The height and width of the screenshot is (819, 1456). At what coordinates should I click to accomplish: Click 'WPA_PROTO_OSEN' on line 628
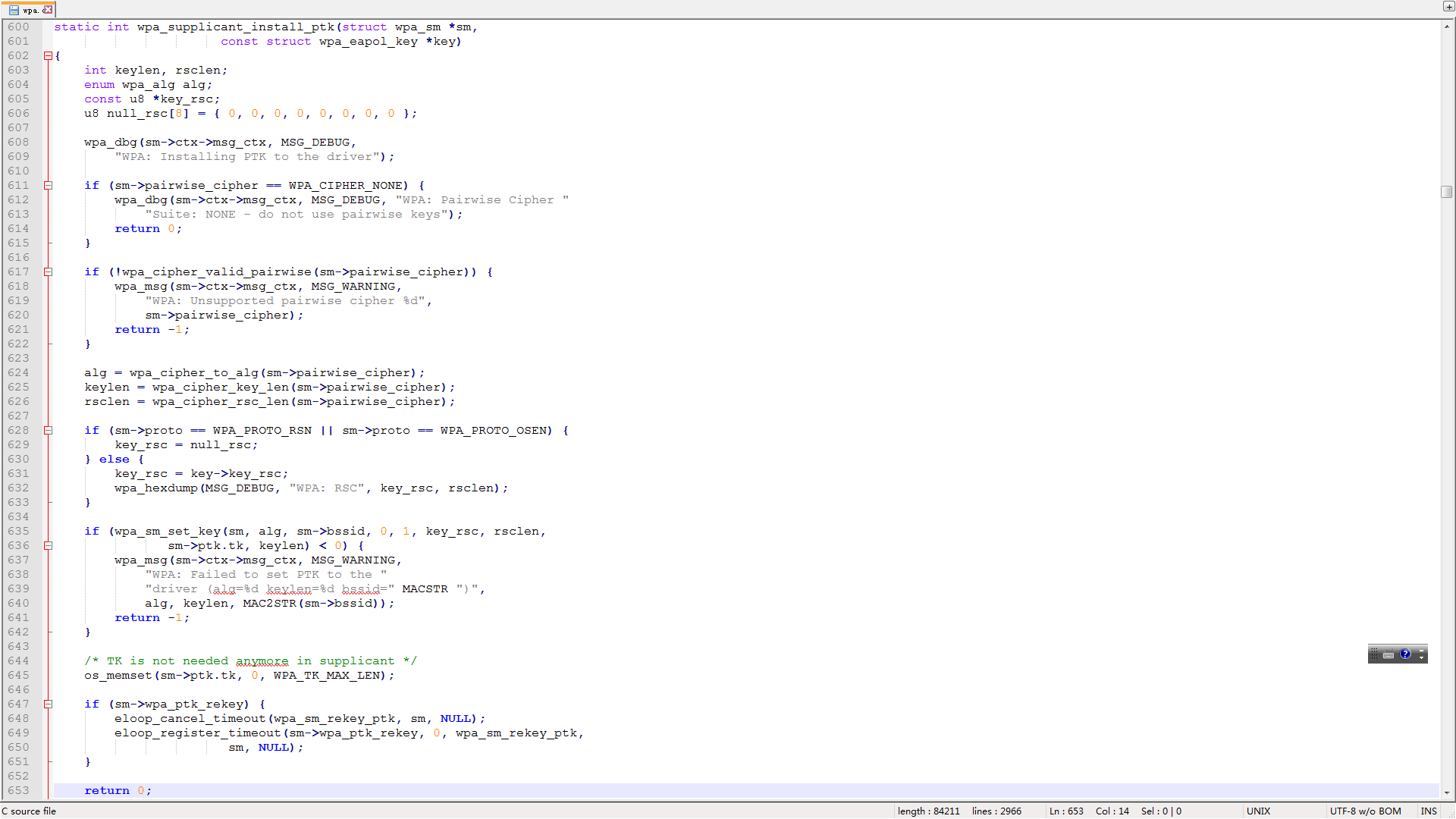pos(493,431)
